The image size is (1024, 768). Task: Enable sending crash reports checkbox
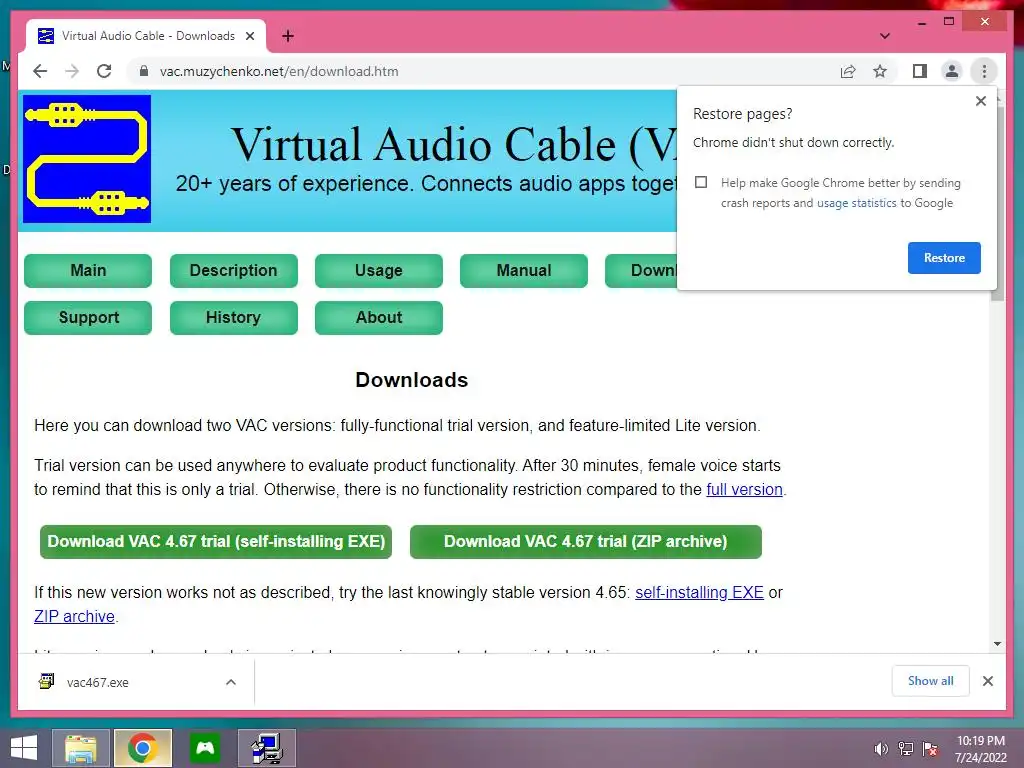pyautogui.click(x=701, y=182)
